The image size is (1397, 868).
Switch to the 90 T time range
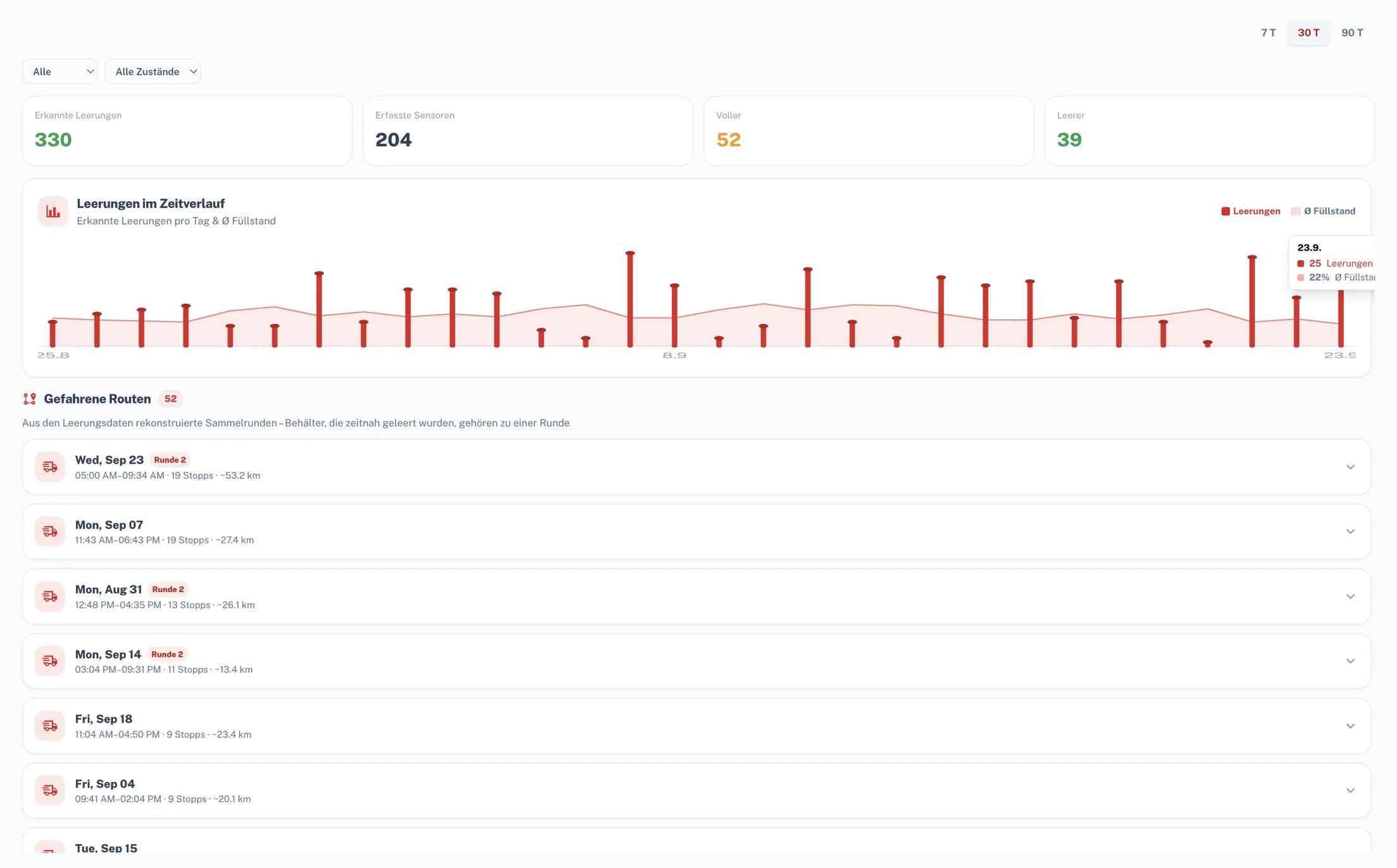[x=1352, y=33]
